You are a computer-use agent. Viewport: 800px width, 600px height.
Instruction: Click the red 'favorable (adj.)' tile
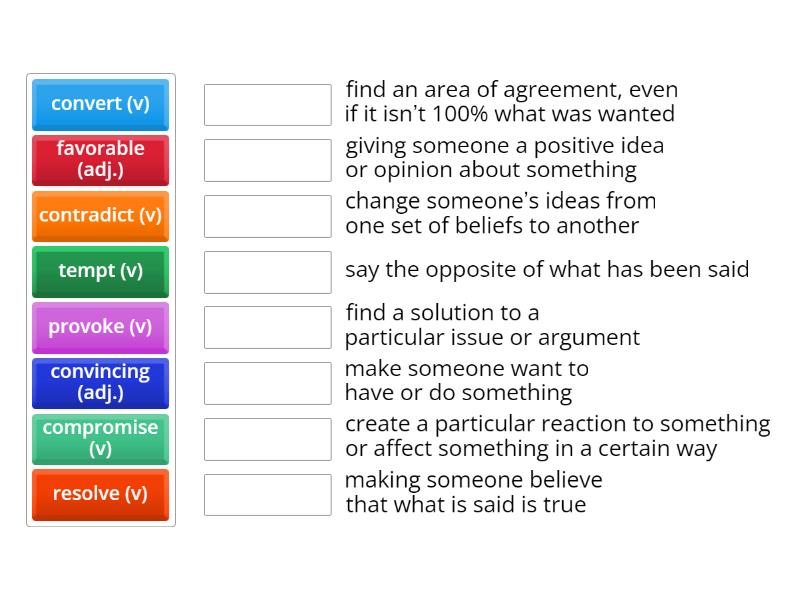(x=100, y=160)
